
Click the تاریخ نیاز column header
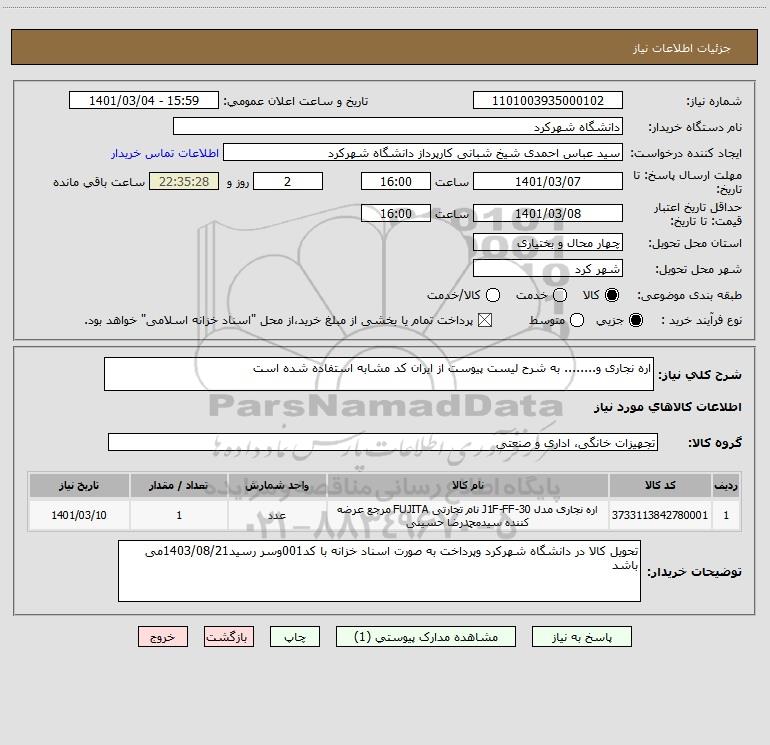pos(79,485)
